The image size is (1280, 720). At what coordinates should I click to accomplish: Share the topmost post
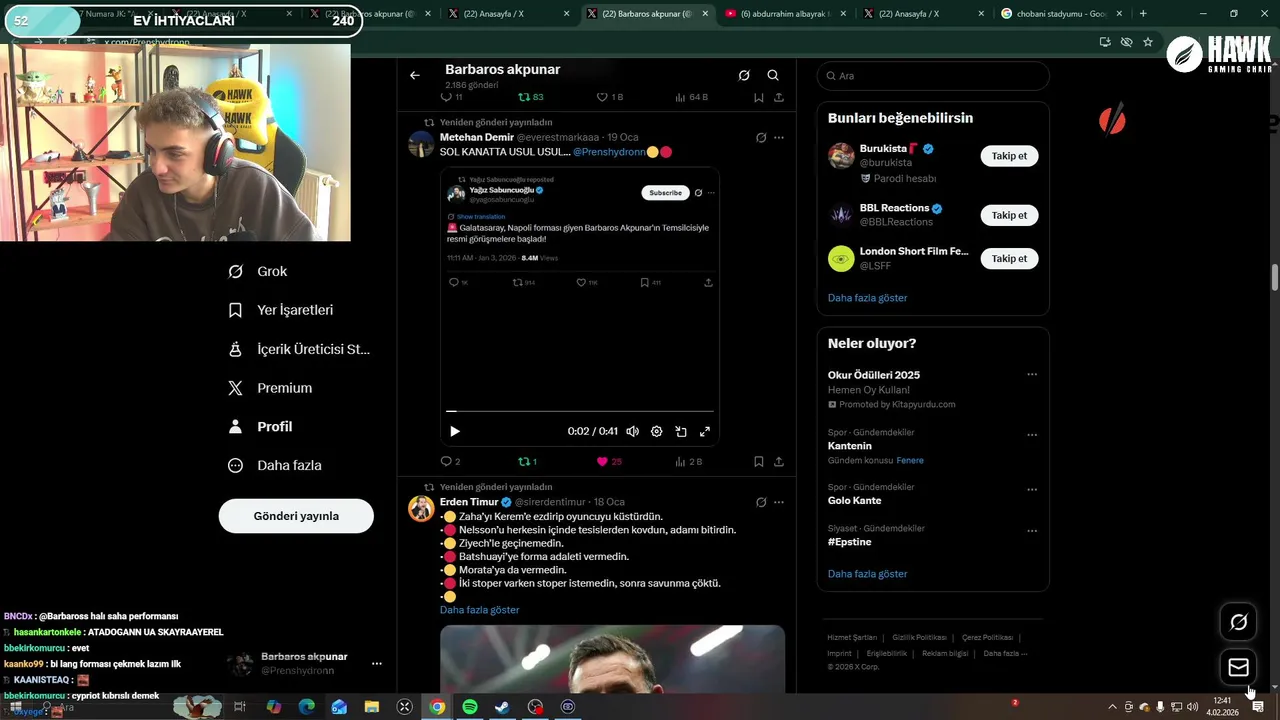click(779, 97)
